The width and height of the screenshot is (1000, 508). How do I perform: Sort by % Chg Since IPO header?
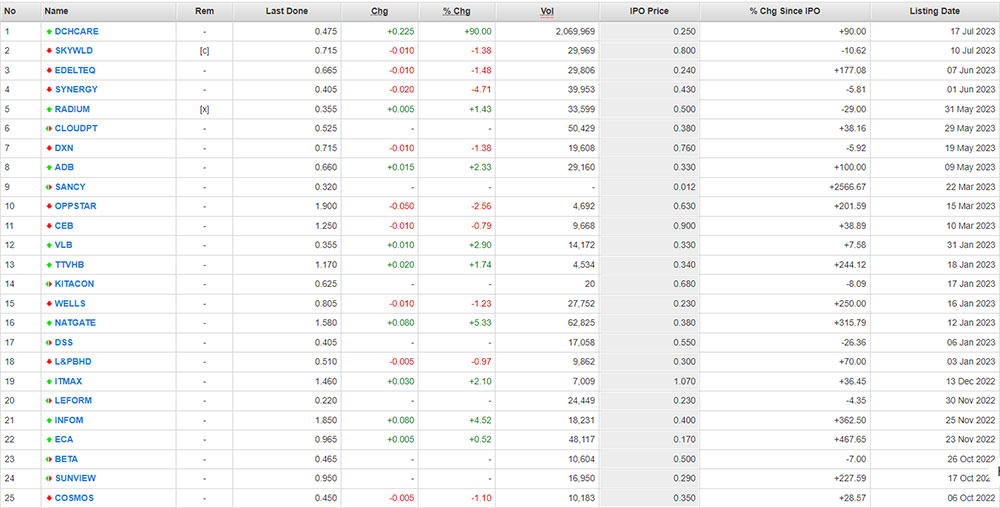[x=785, y=11]
